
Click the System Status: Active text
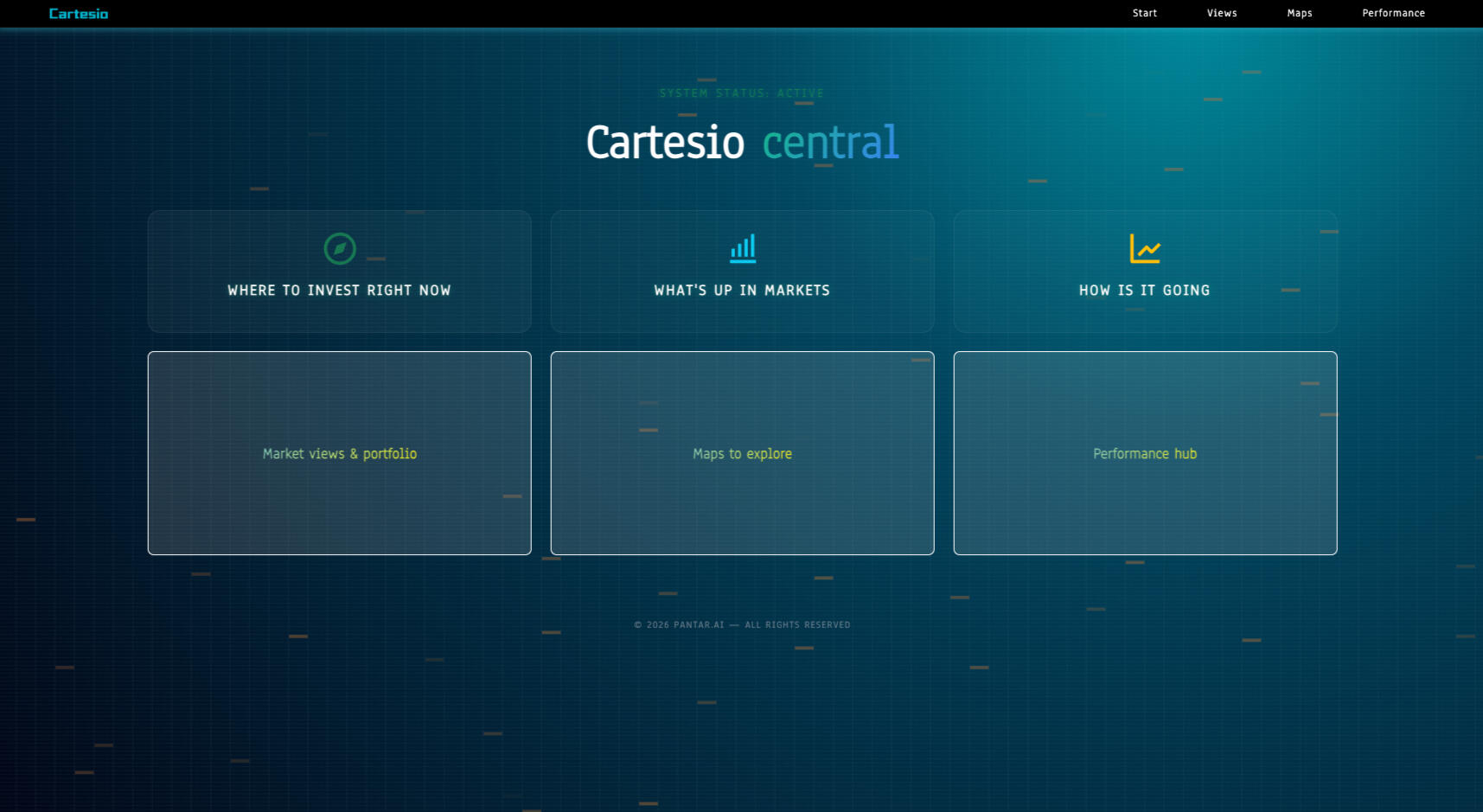pyautogui.click(x=741, y=93)
